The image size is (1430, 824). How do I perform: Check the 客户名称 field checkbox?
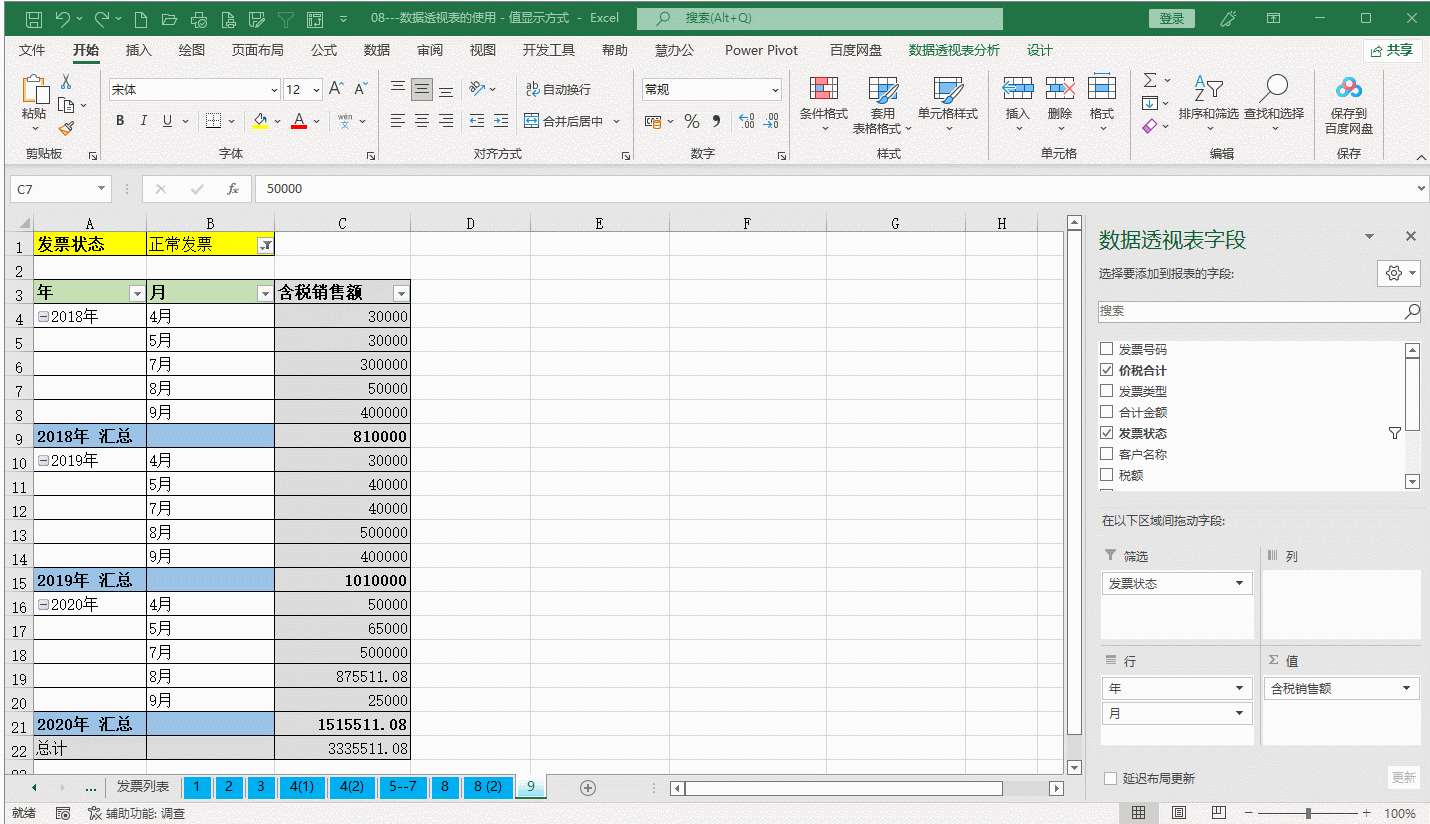[1106, 454]
